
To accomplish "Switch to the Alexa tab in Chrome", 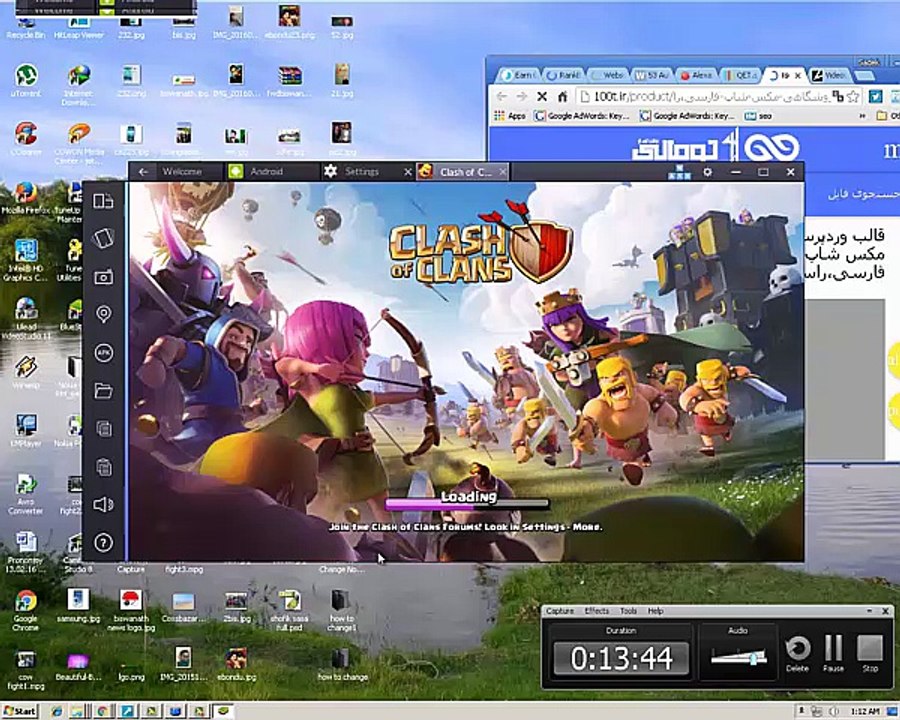I will [x=695, y=75].
